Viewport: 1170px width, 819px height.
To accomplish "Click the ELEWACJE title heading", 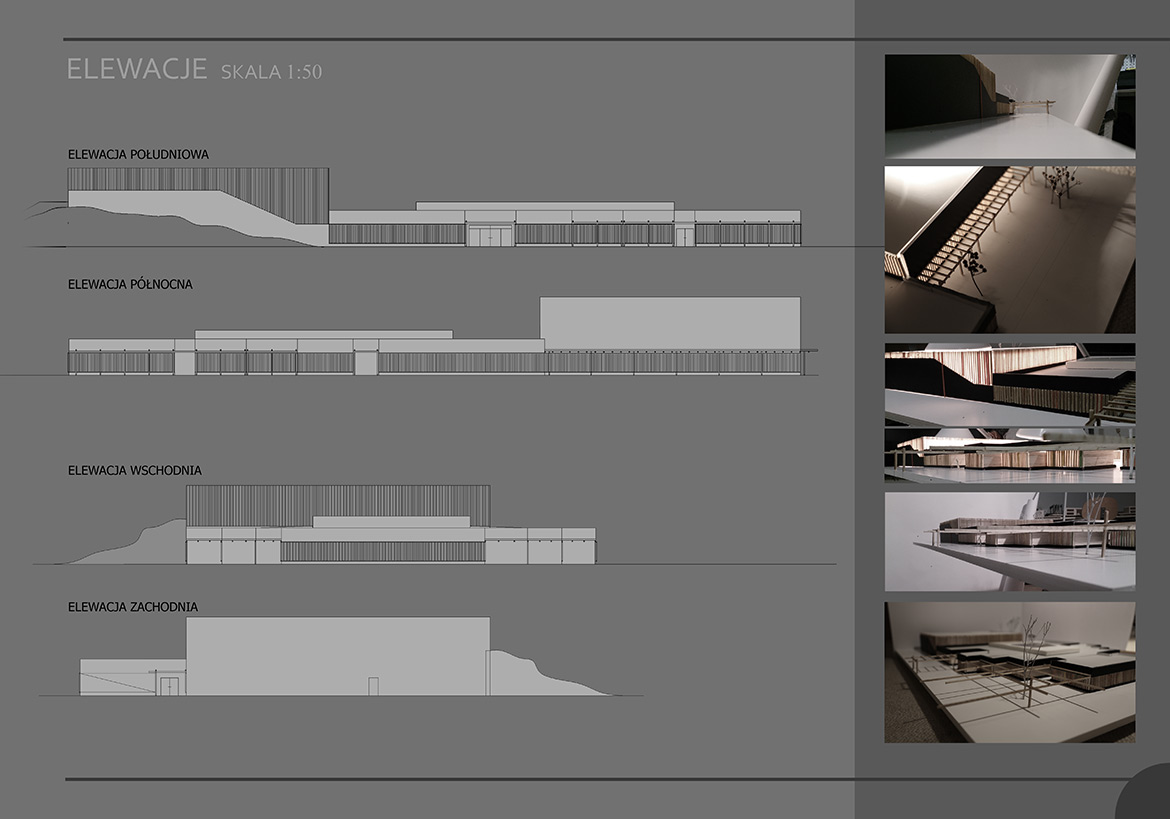I will click(x=137, y=69).
